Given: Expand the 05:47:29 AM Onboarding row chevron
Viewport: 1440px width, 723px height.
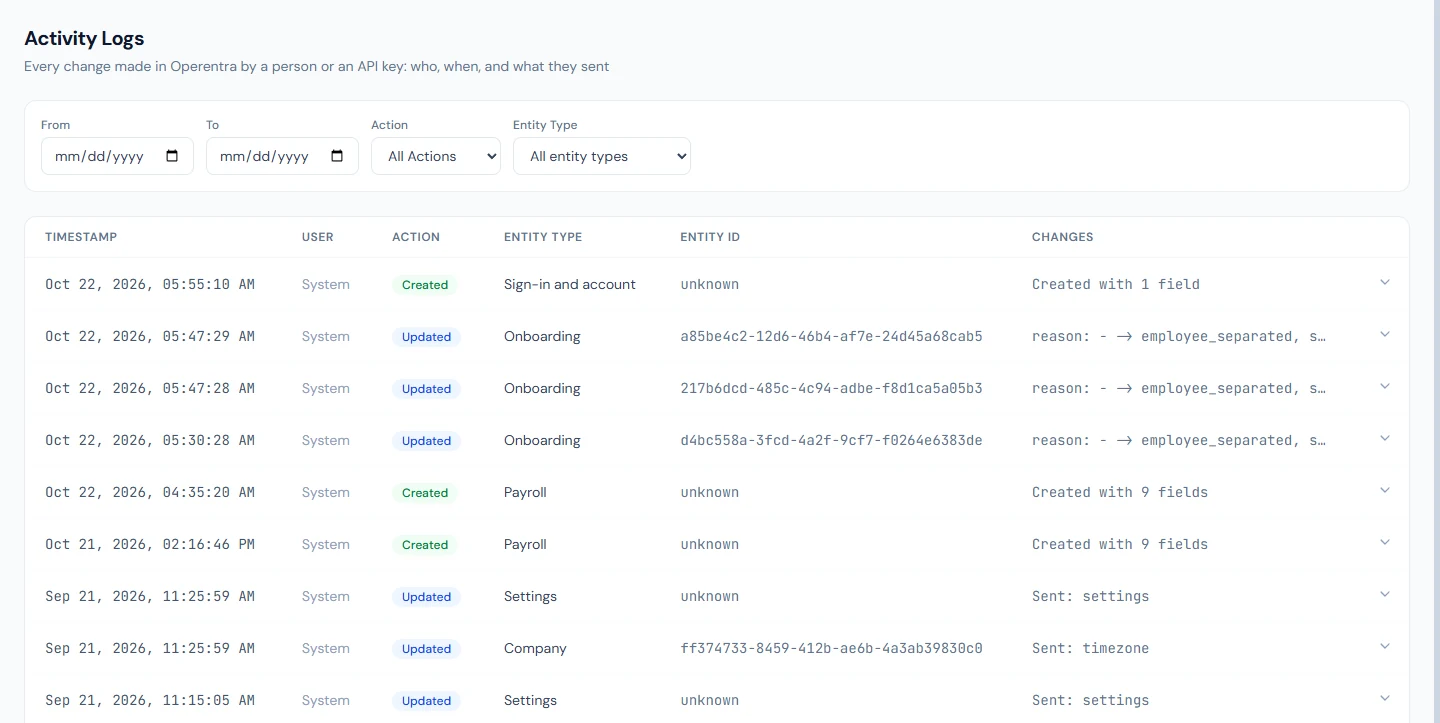Looking at the screenshot, I should tap(1385, 335).
